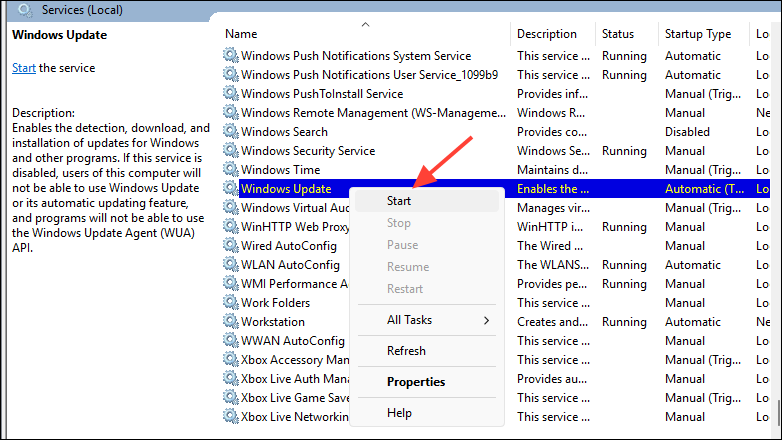782x440 pixels.
Task: Select the Windows PushToInstall Service name
Action: tap(322, 94)
